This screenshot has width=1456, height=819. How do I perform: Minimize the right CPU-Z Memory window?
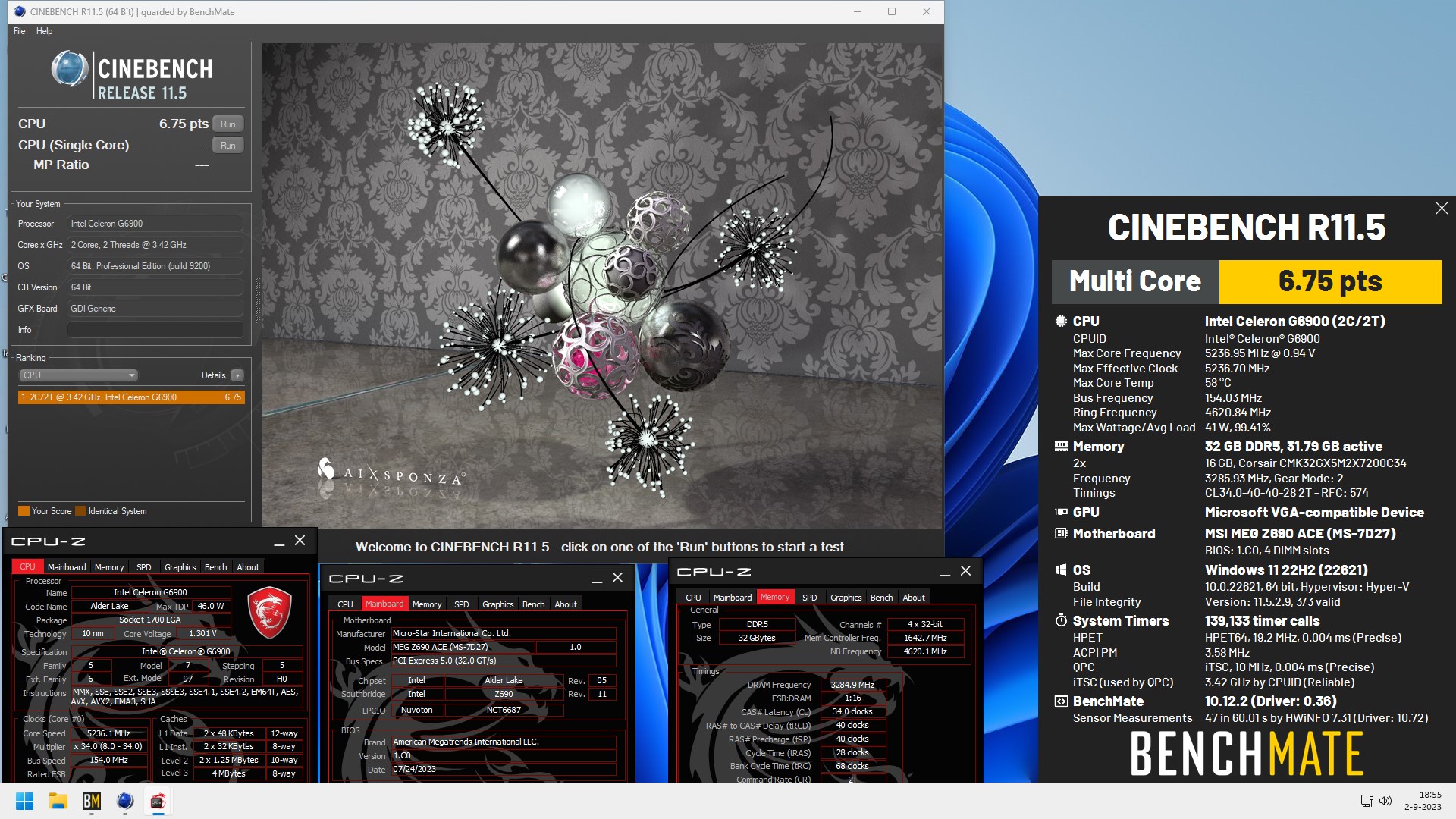pos(945,573)
